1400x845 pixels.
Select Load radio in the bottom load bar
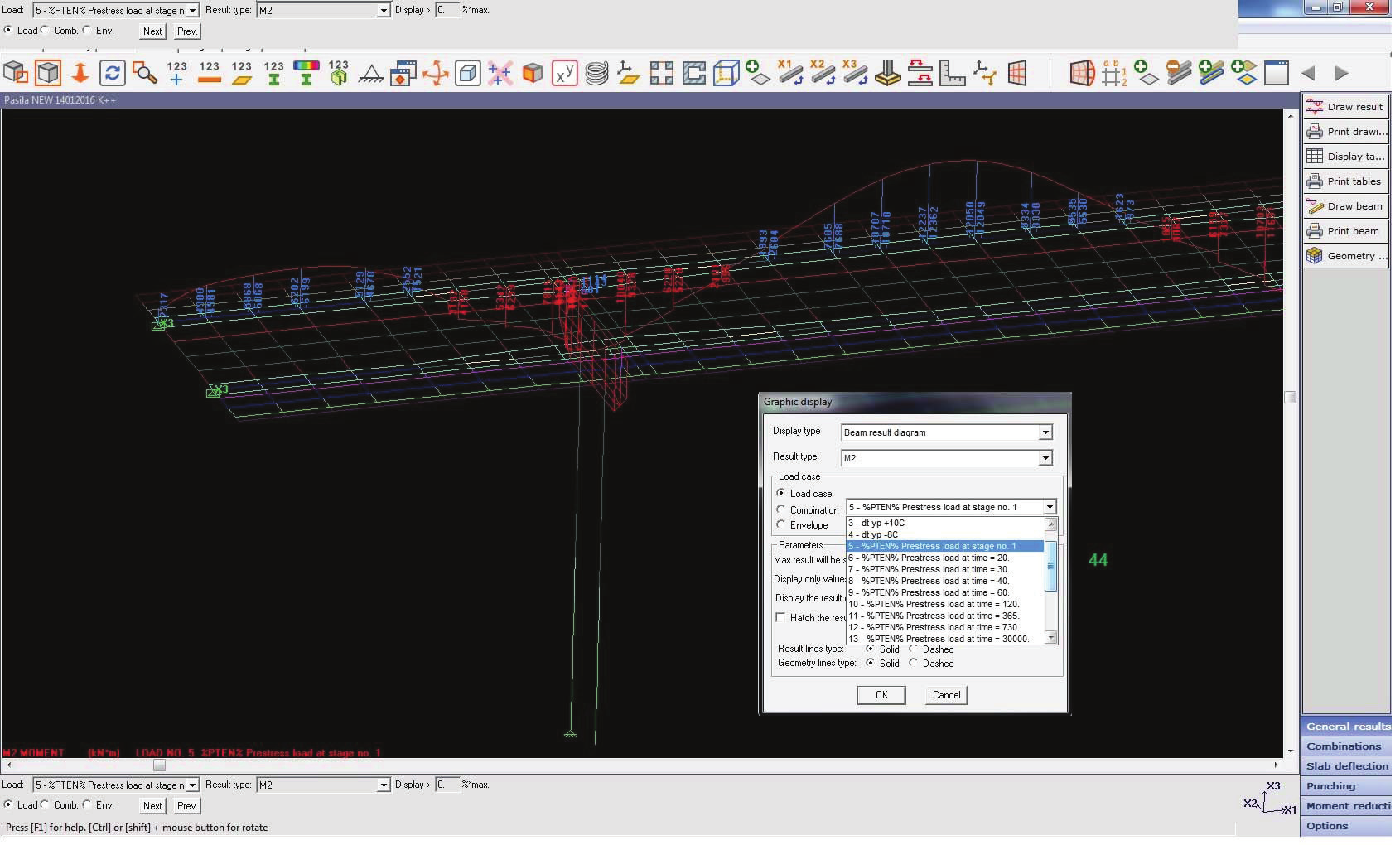[8, 804]
